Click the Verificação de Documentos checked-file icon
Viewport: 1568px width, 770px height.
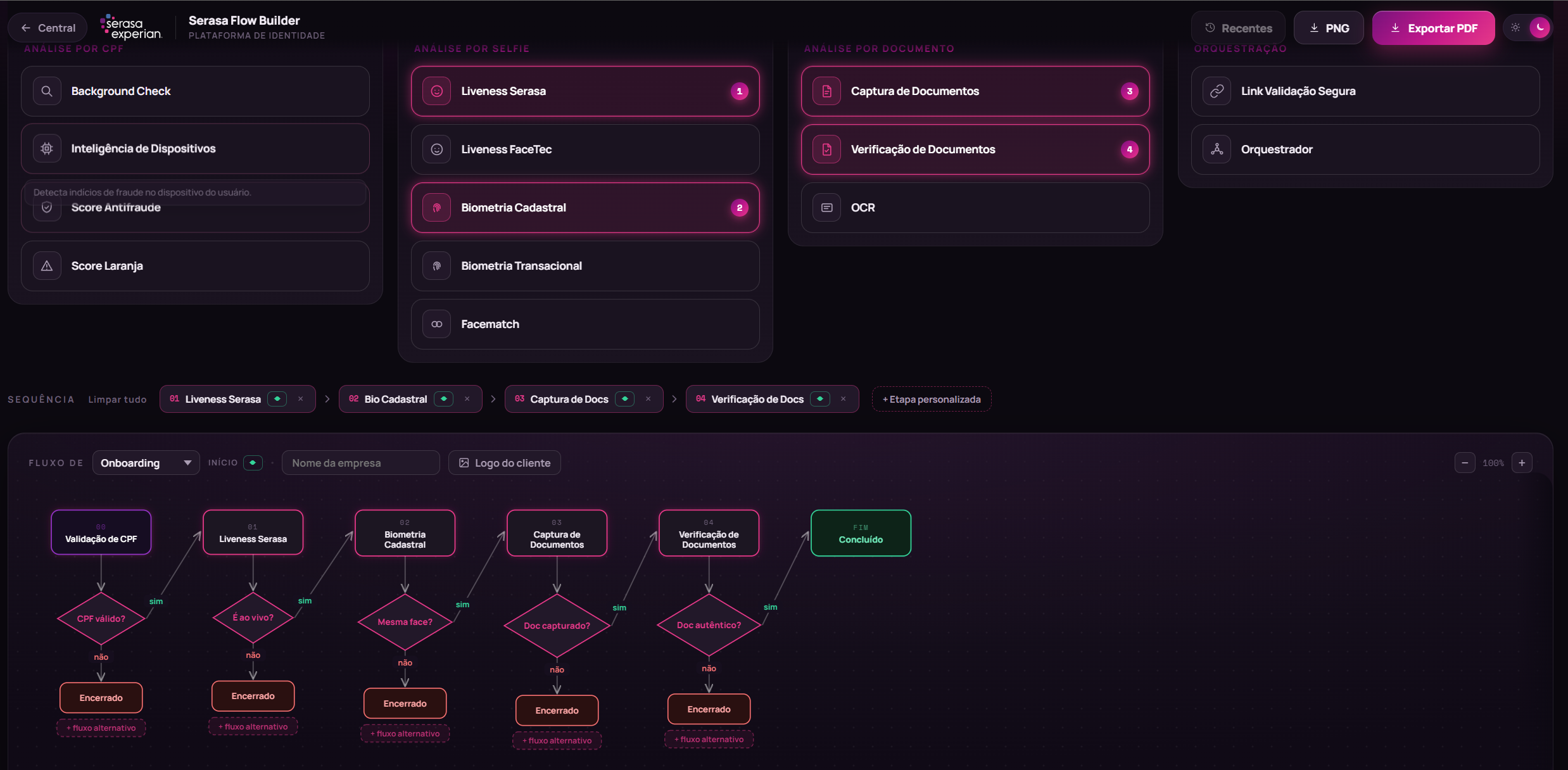click(827, 149)
